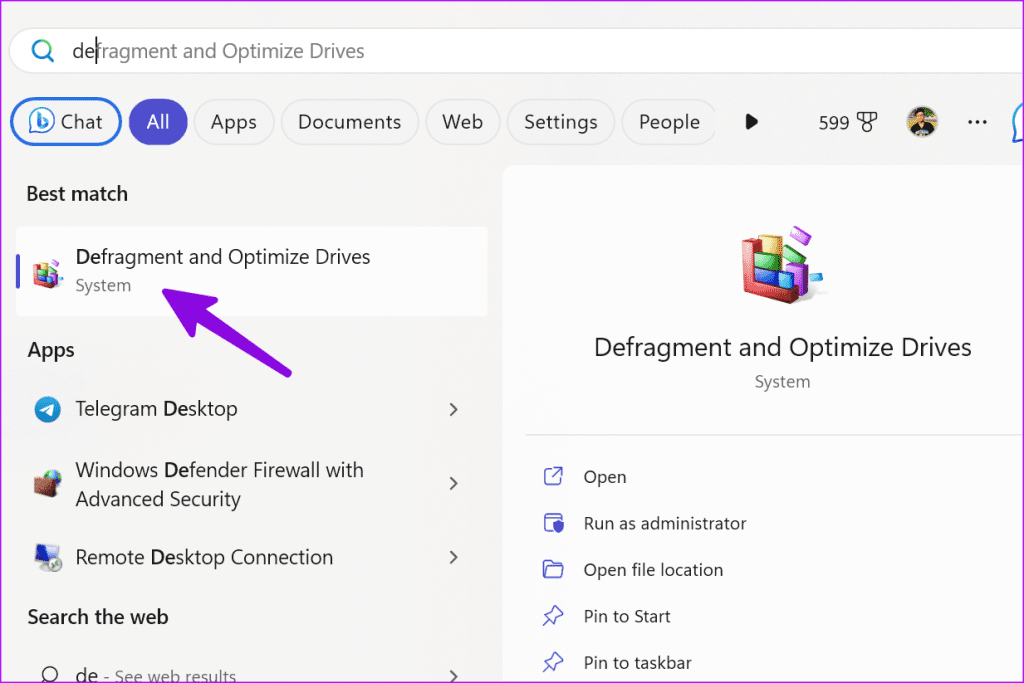Expand options for Telegram Desktop
Viewport: 1024px width, 683px height.
453,409
